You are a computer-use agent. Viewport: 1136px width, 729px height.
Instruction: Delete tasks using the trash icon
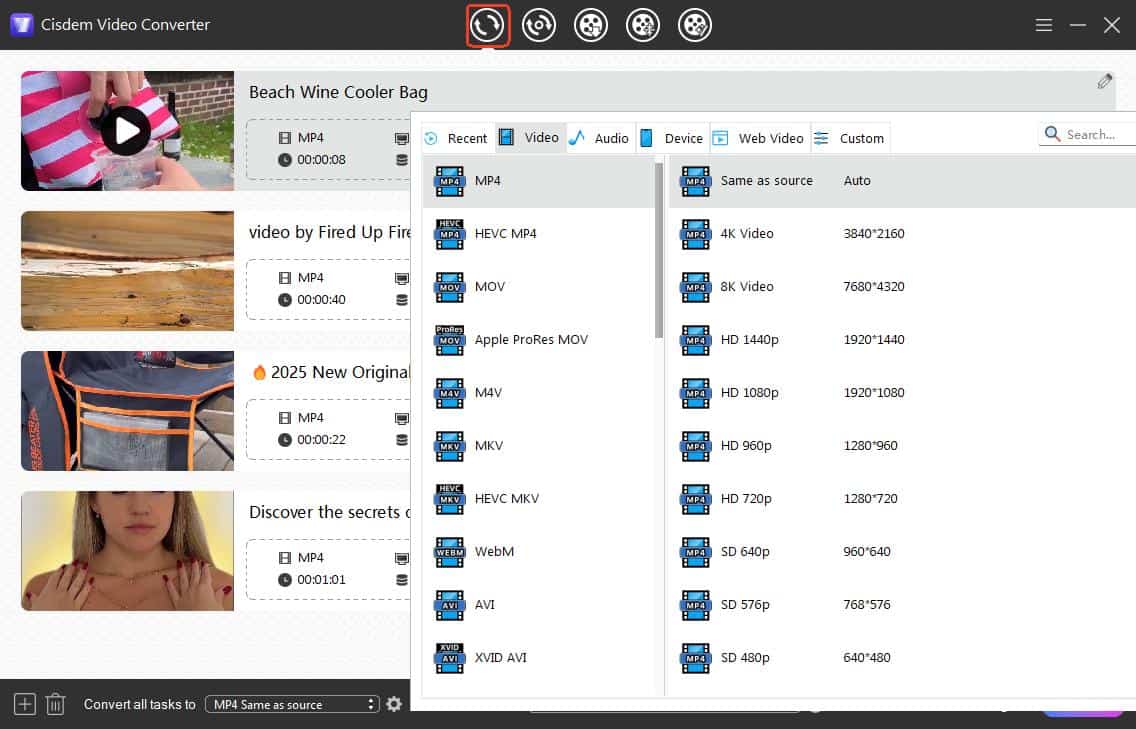[x=56, y=704]
